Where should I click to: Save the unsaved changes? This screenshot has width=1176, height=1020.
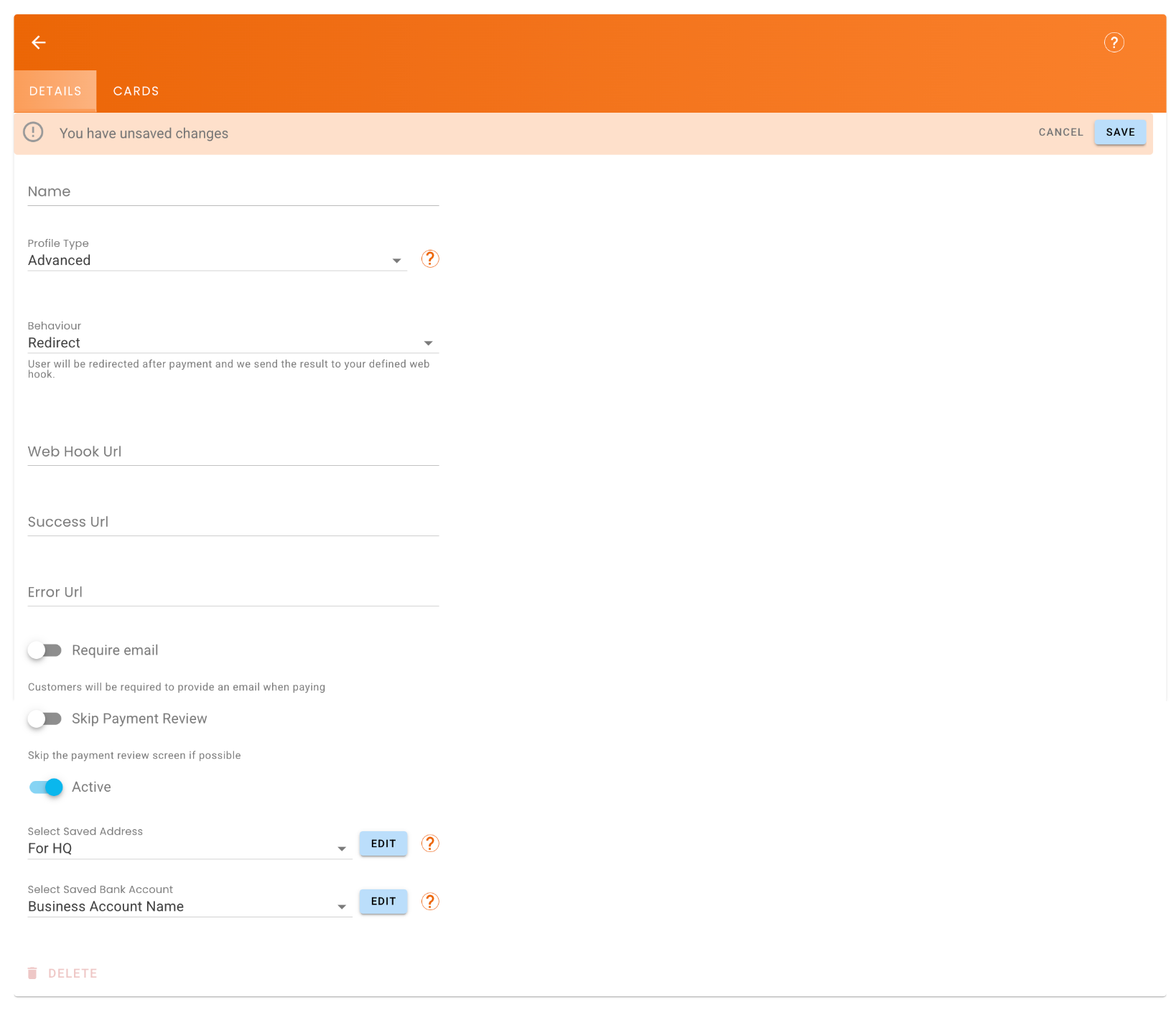click(1120, 132)
